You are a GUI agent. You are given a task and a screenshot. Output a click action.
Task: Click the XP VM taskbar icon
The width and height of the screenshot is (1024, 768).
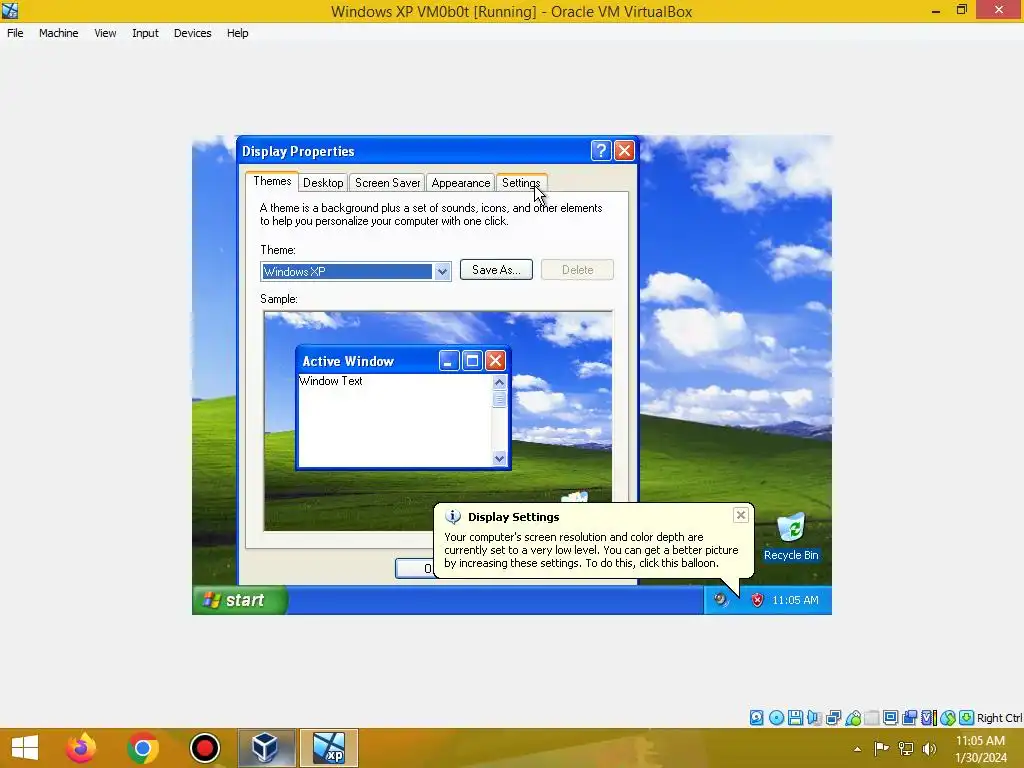[328, 748]
